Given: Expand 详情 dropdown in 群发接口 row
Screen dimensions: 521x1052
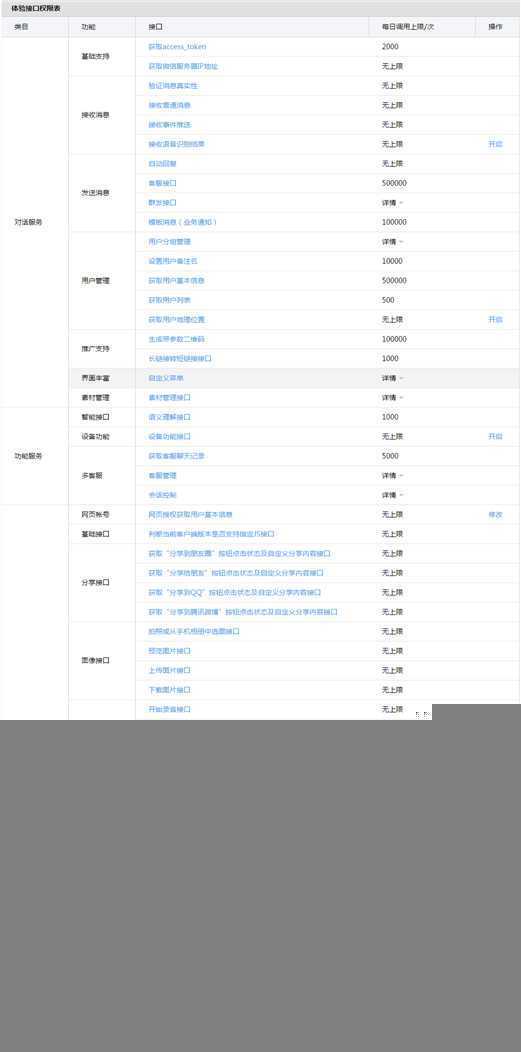Looking at the screenshot, I should click(393, 203).
